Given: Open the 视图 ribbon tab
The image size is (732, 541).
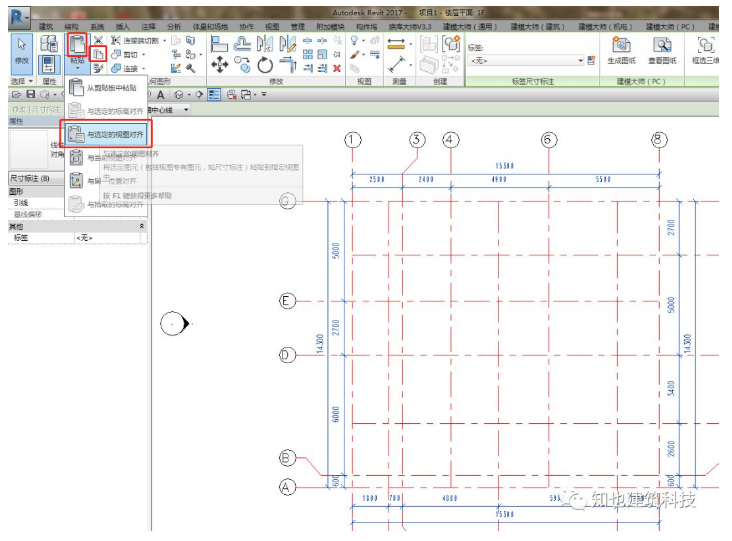Looking at the screenshot, I should pyautogui.click(x=272, y=27).
